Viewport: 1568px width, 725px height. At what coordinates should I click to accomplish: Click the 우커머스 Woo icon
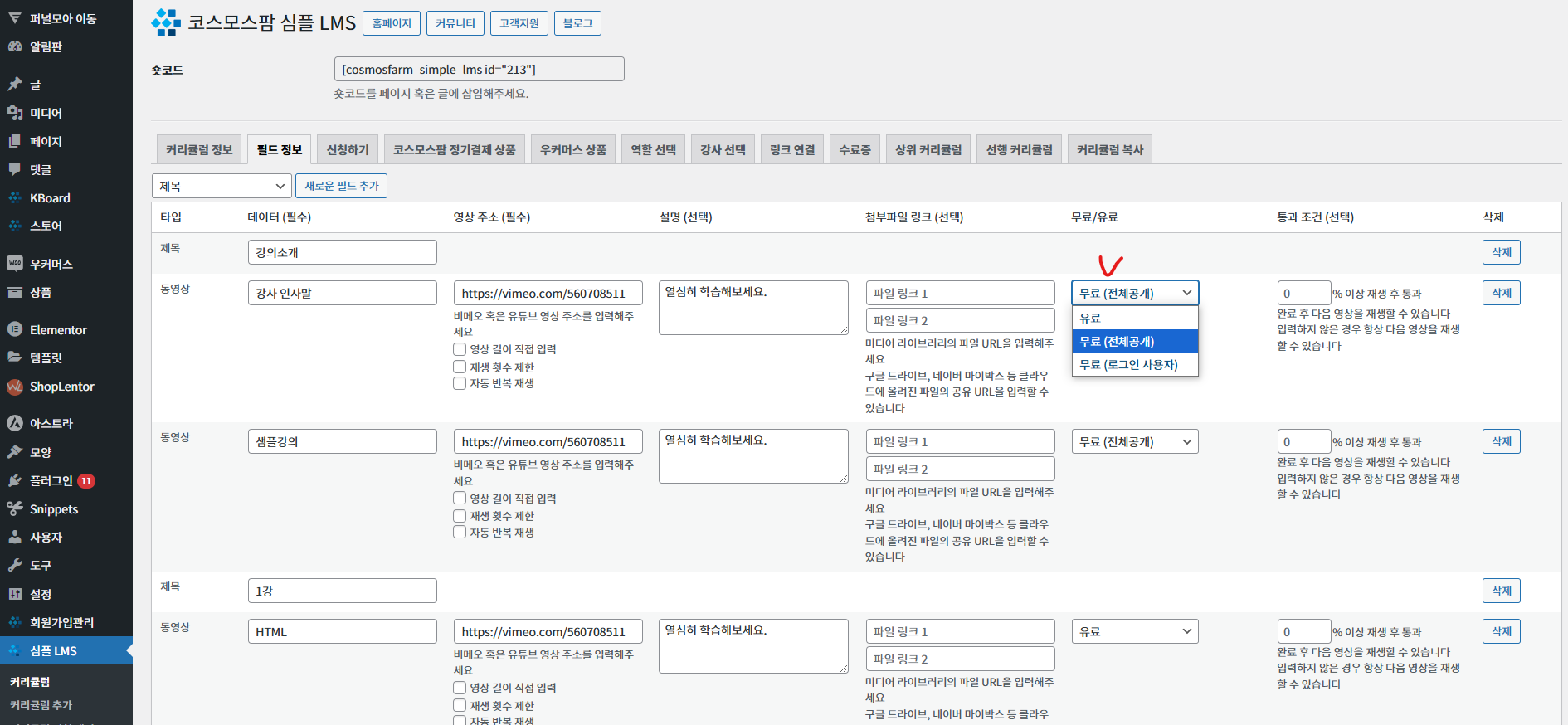coord(15,264)
